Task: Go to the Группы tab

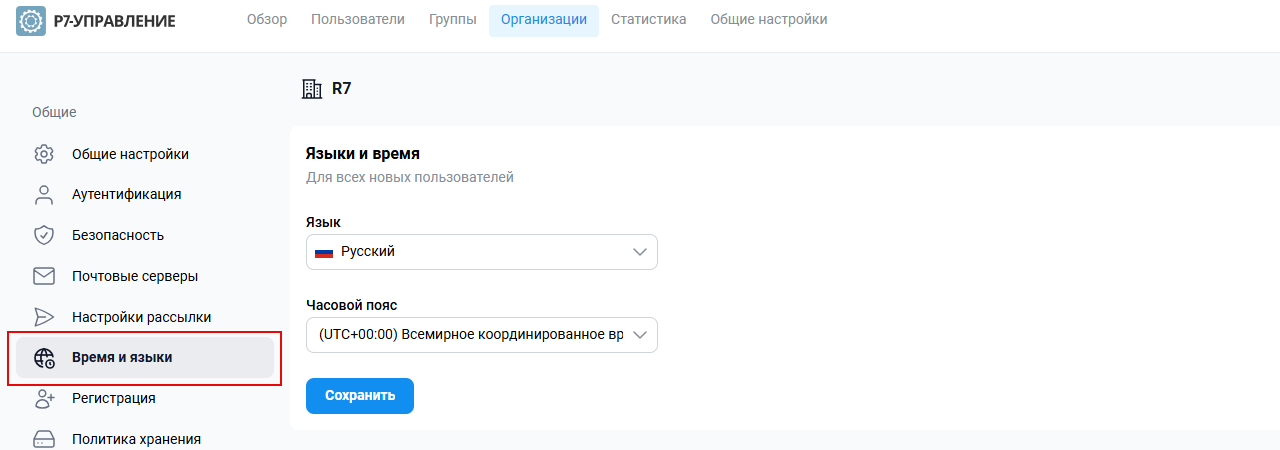Action: click(x=453, y=20)
